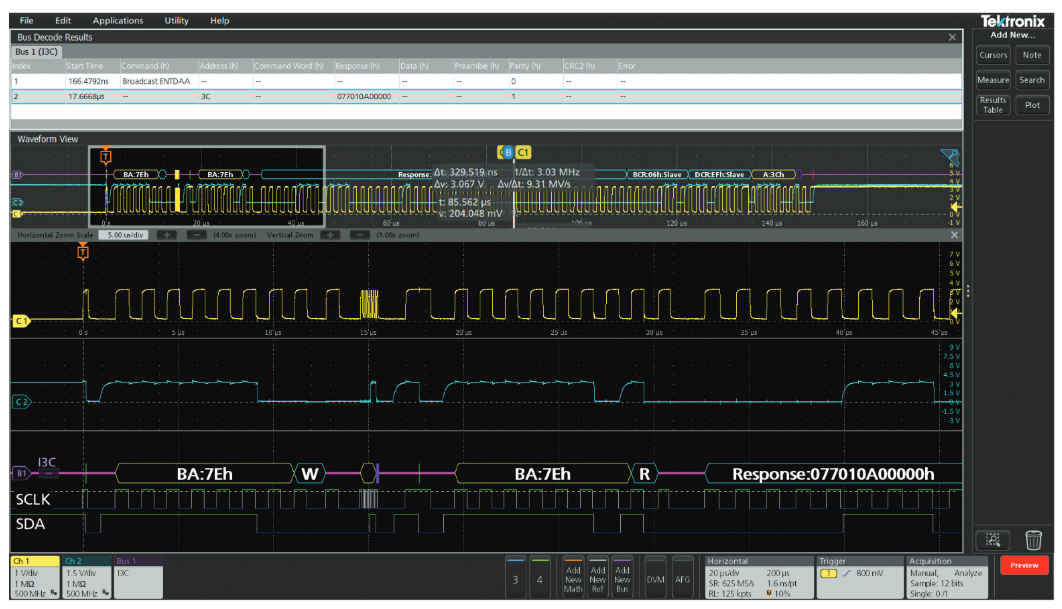The height and width of the screenshot is (609, 1062).
Task: Click the Add New Bus icon
Action: pyautogui.click(x=624, y=577)
